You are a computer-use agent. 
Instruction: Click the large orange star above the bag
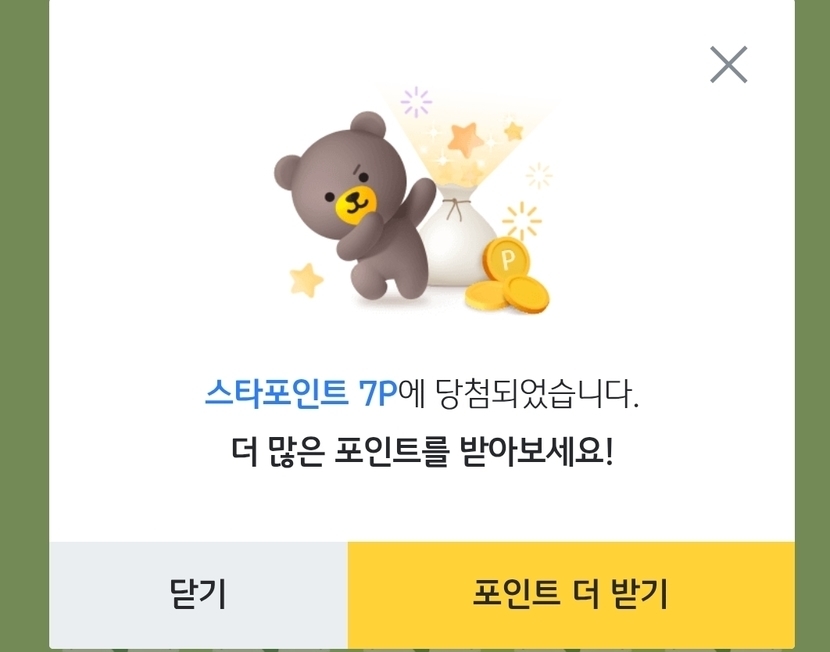pyautogui.click(x=465, y=139)
